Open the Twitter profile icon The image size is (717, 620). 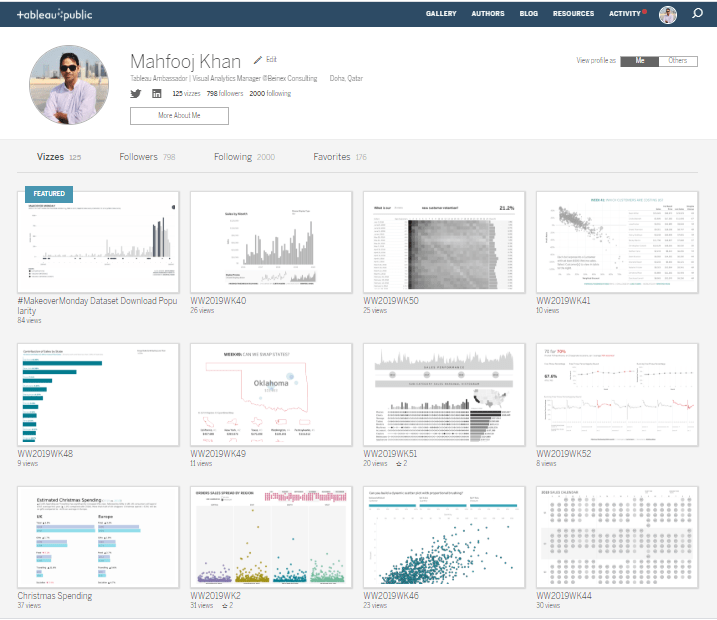click(136, 93)
